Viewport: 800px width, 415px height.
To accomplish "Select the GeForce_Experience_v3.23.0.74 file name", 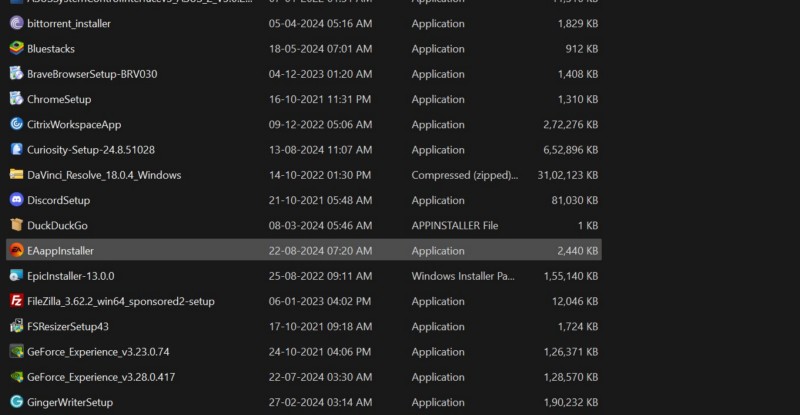I will click(x=98, y=352).
